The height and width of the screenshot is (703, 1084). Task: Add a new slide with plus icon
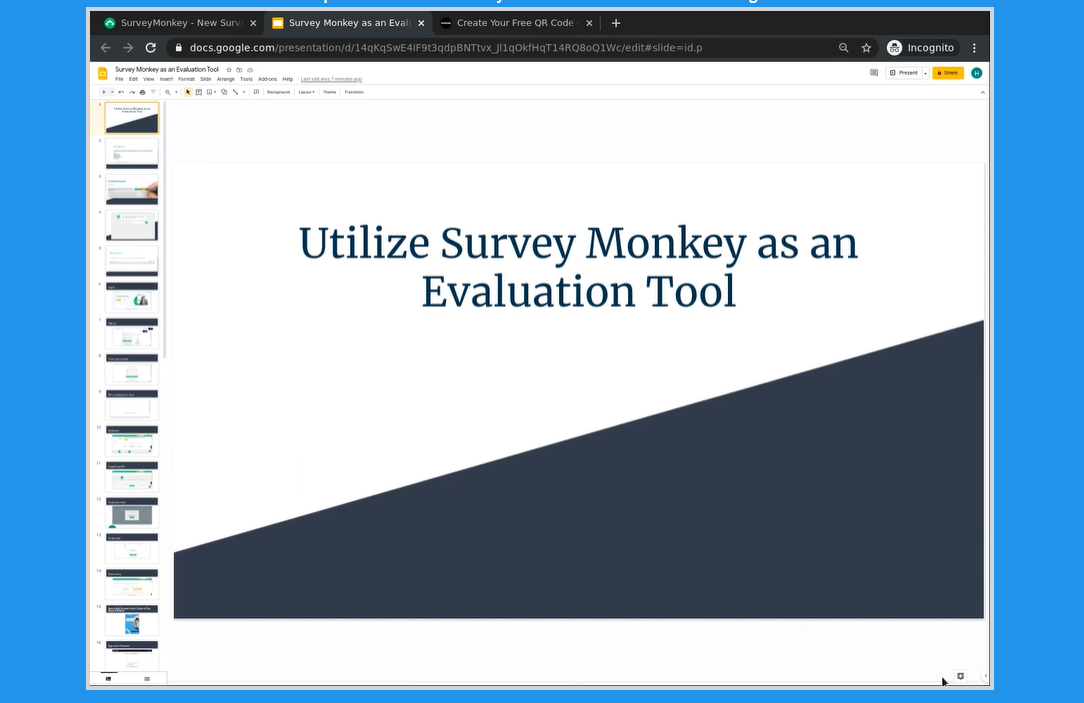104,92
